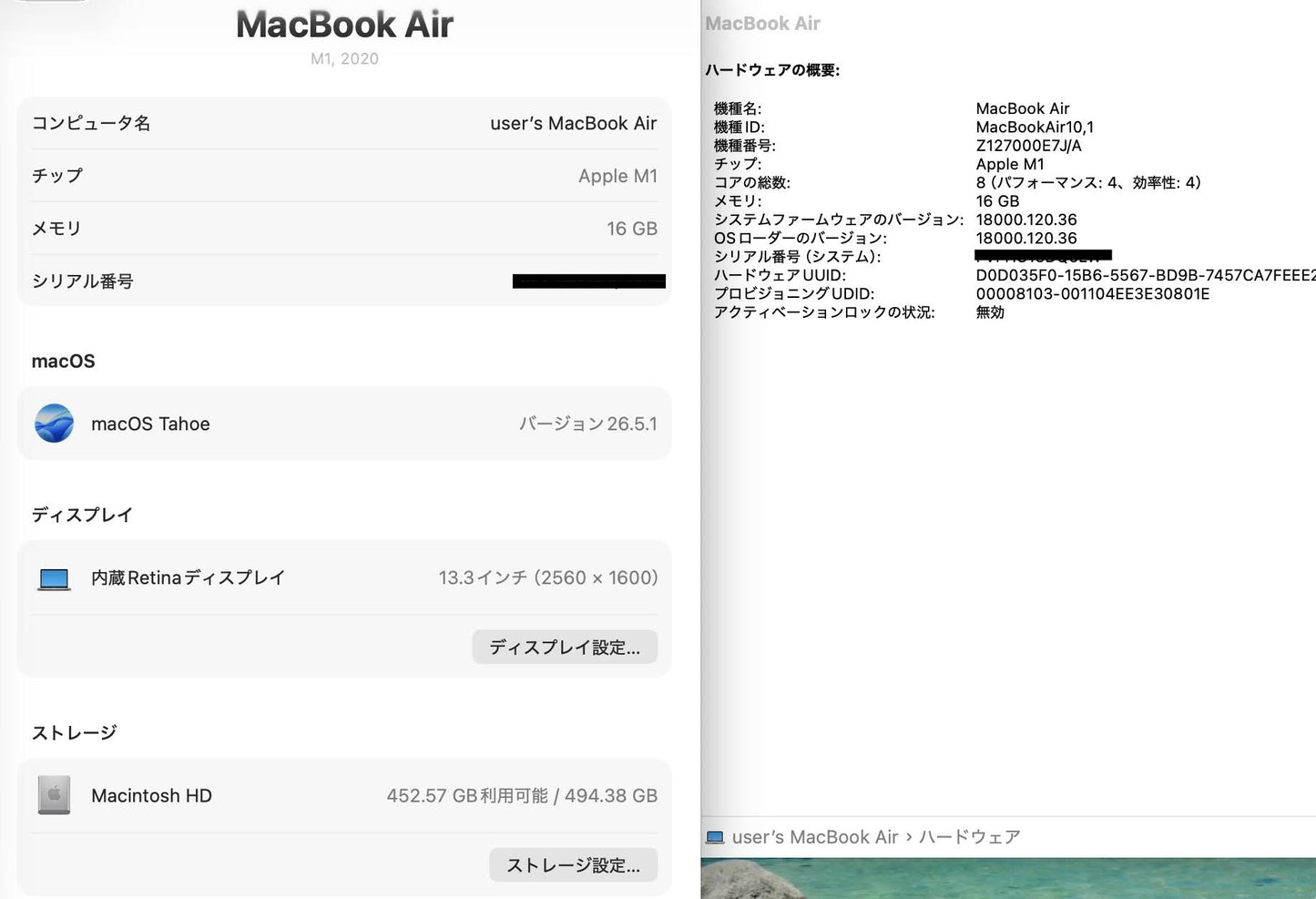This screenshot has height=899, width=1316.
Task: Click the macOS Tahoe logo icon
Action: click(54, 424)
